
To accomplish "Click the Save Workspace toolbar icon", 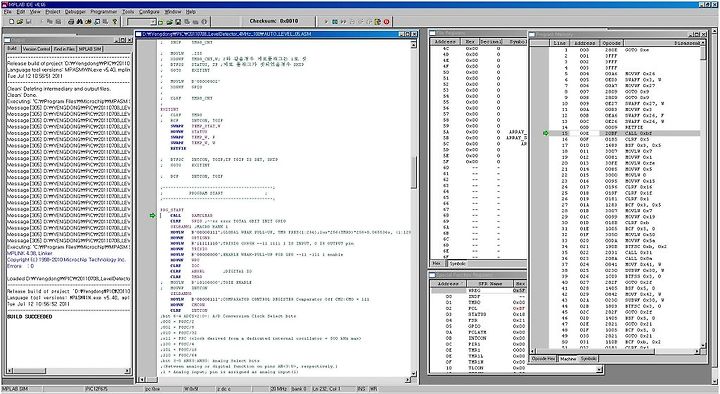I will point(178,22).
